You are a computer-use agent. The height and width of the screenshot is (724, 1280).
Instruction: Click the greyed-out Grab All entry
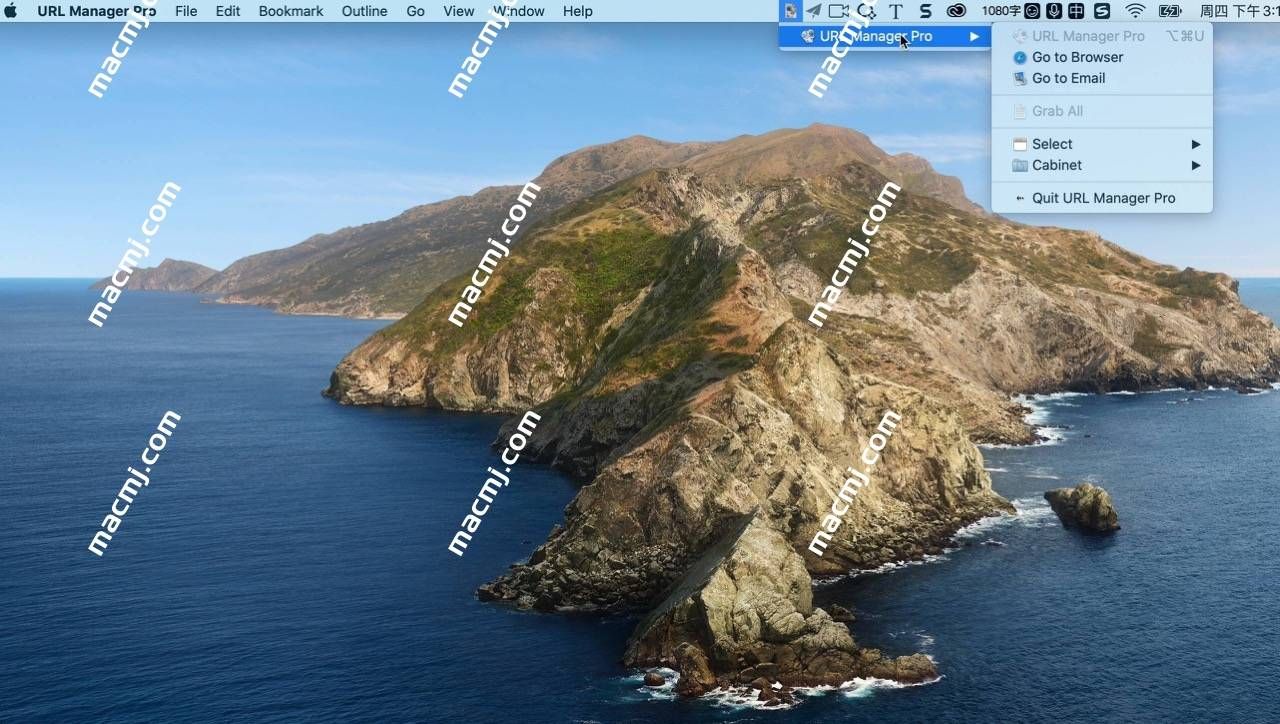coord(1102,111)
